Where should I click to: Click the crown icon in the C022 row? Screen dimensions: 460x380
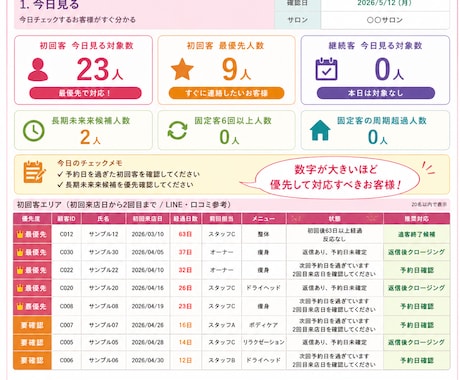point(20,270)
